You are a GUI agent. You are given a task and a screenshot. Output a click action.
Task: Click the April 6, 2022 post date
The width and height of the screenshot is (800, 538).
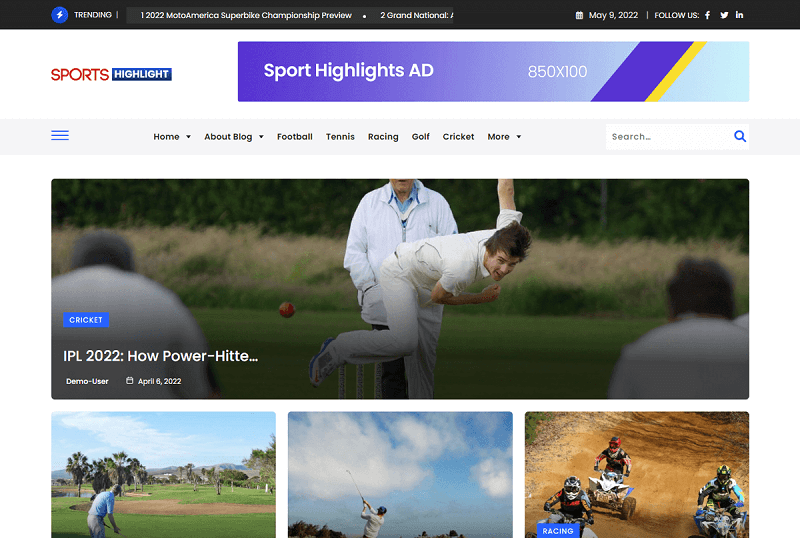point(159,381)
